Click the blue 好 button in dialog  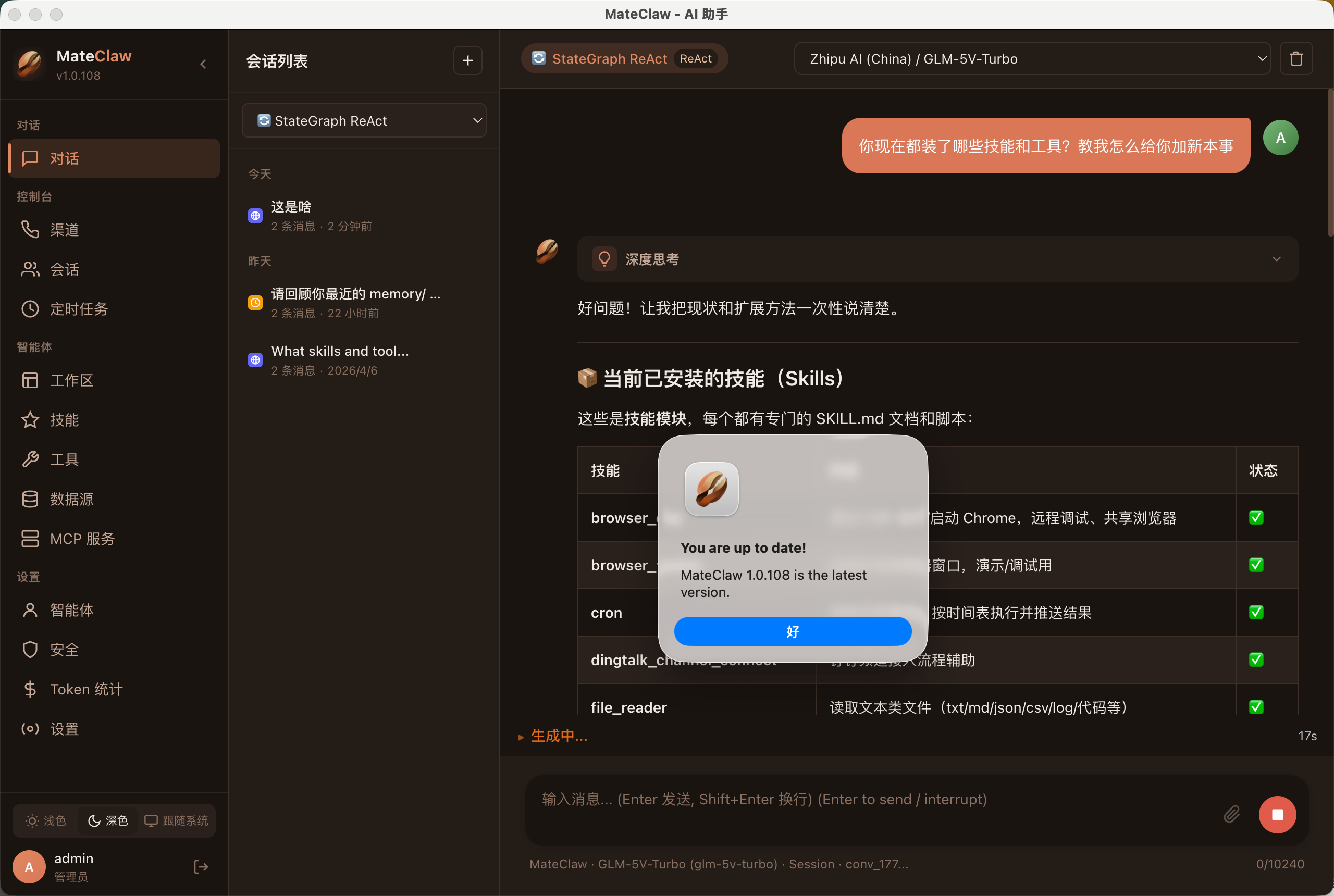click(792, 631)
